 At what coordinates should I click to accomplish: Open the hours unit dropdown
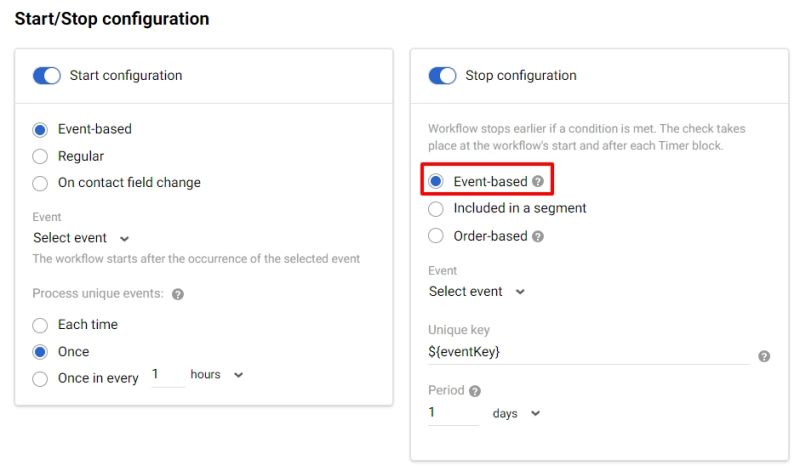tap(216, 375)
